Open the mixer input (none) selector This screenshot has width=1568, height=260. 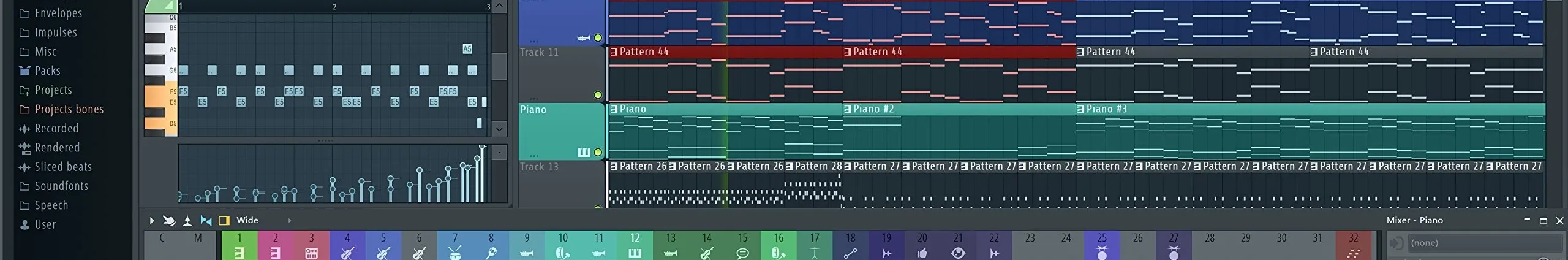pyautogui.click(x=1470, y=243)
